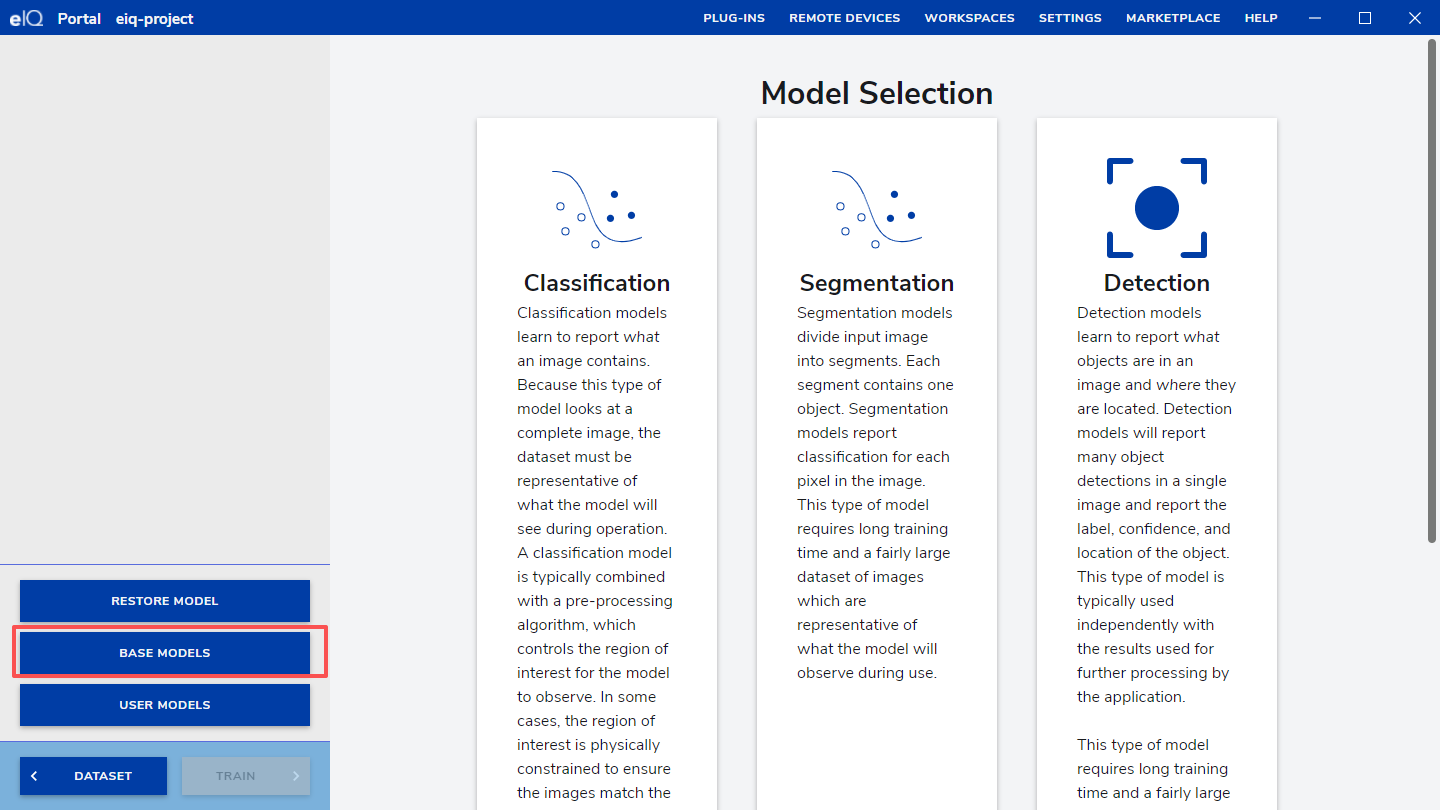
Task: Click the USER MODELS button
Action: [164, 705]
